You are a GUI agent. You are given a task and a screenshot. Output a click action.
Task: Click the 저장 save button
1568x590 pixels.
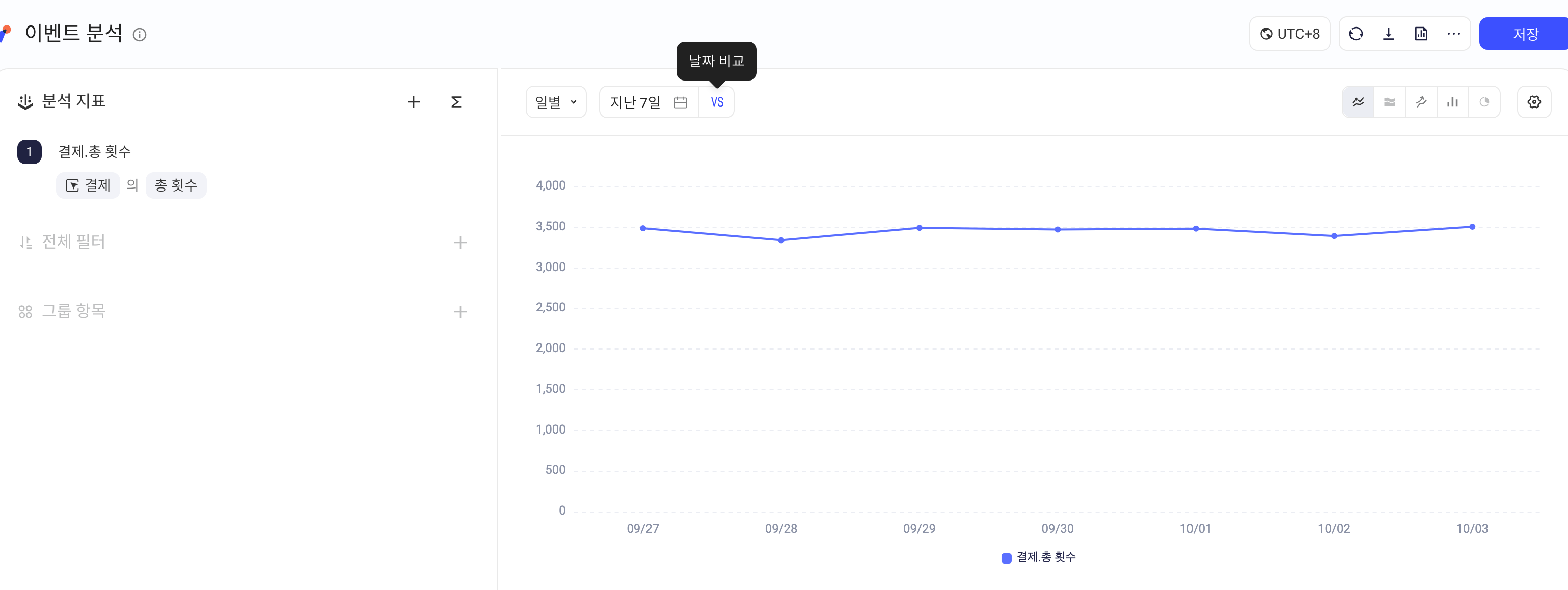pyautogui.click(x=1525, y=34)
